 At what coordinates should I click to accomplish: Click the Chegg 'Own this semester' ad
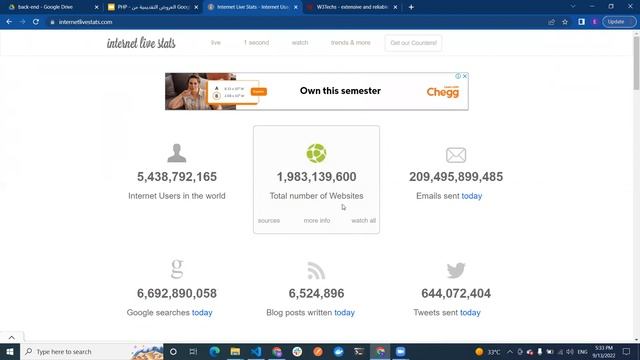click(x=317, y=91)
